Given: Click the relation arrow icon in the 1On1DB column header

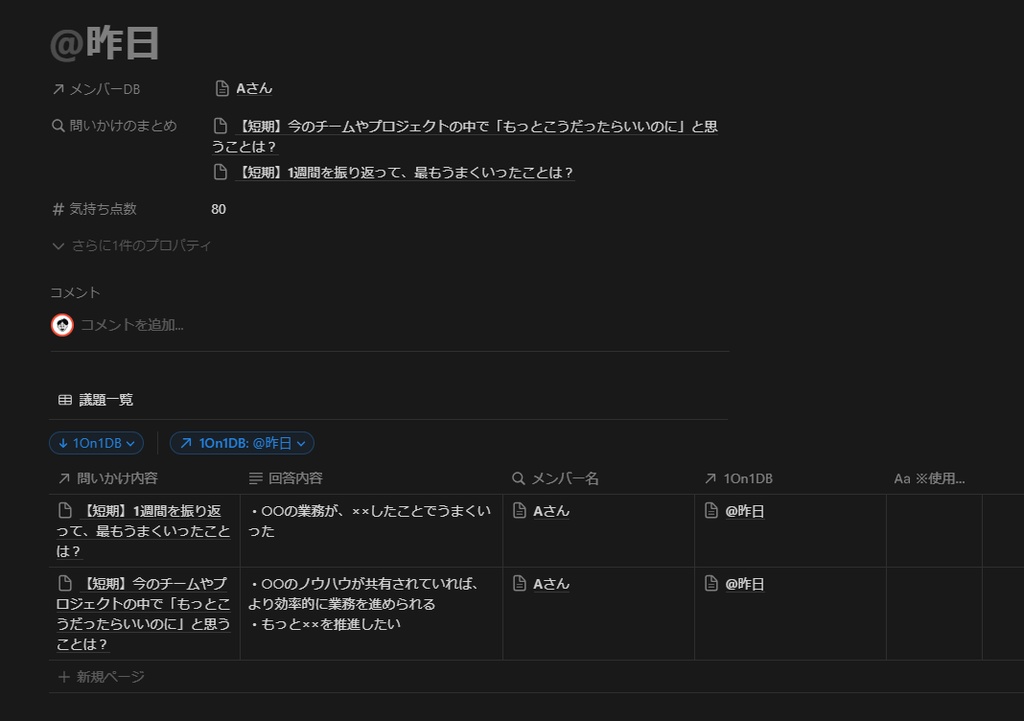Looking at the screenshot, I should pos(707,478).
